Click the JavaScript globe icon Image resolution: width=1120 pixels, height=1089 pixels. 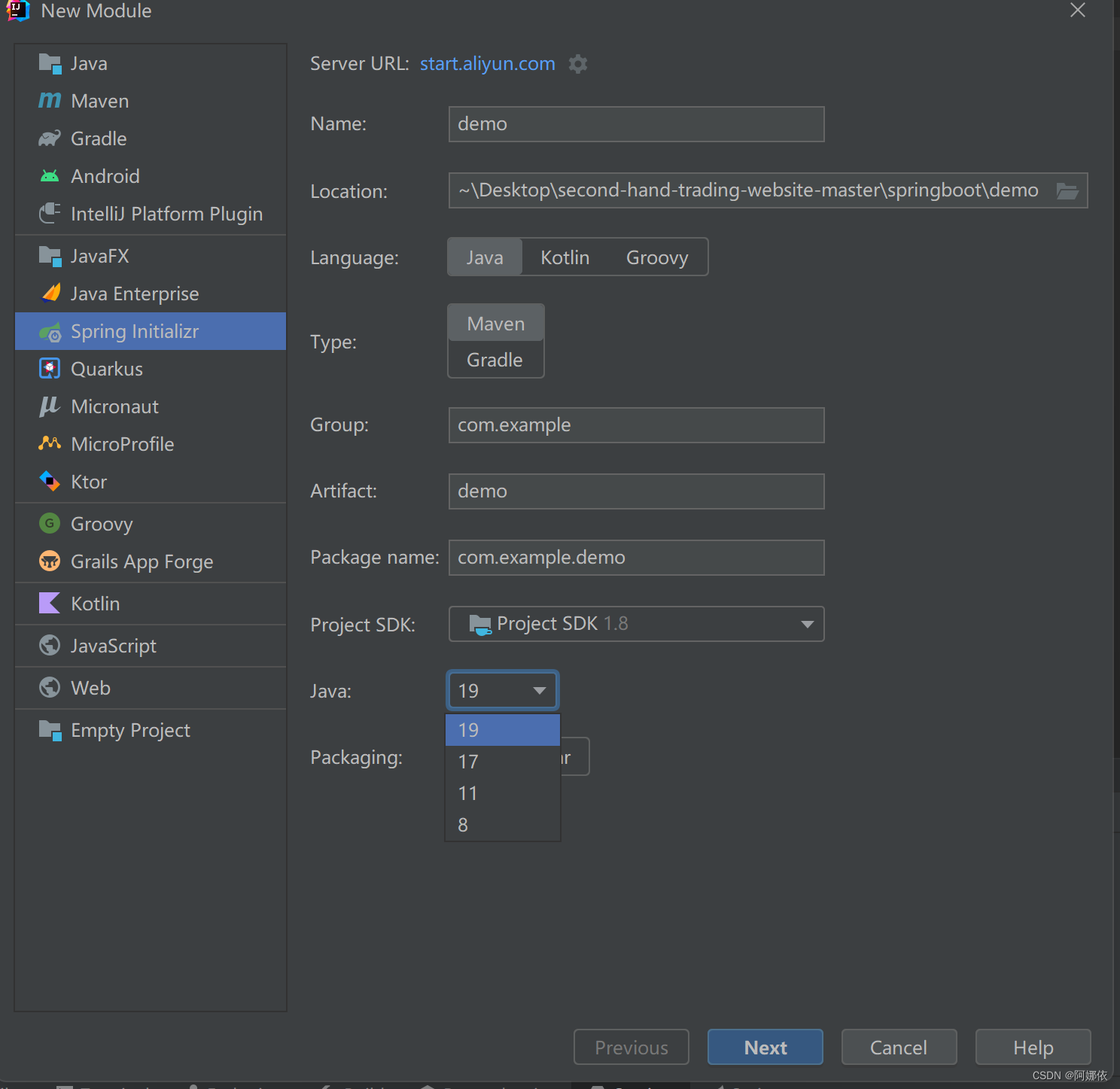coord(50,645)
